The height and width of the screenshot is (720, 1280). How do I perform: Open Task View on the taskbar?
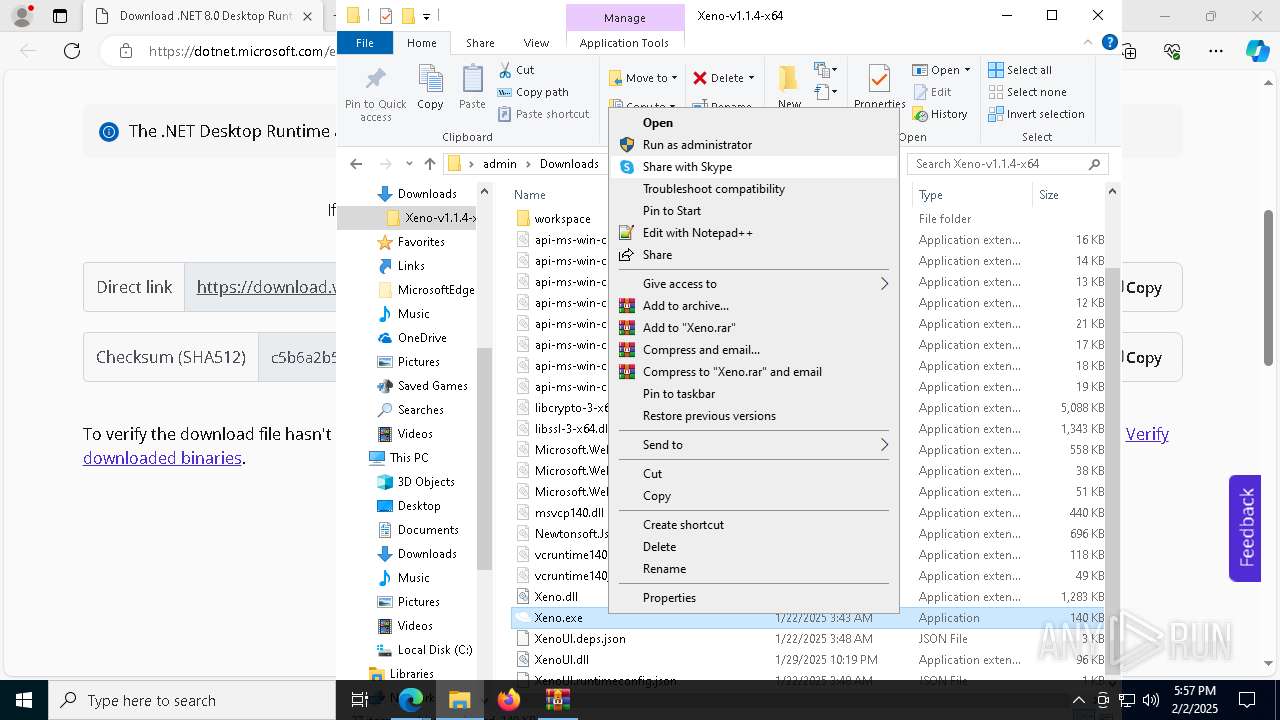coord(361,700)
